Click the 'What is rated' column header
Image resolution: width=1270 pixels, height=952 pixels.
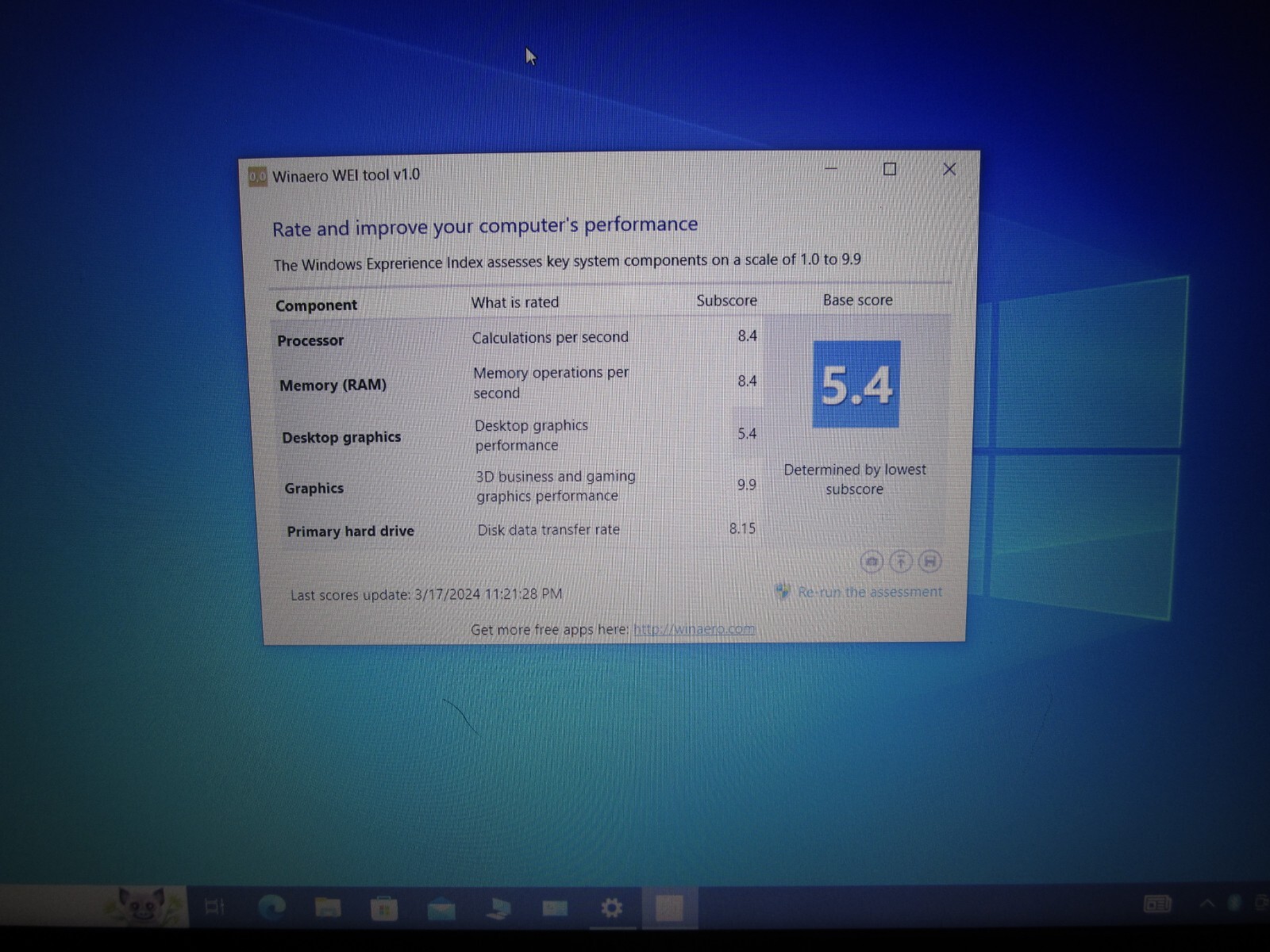pyautogui.click(x=515, y=302)
